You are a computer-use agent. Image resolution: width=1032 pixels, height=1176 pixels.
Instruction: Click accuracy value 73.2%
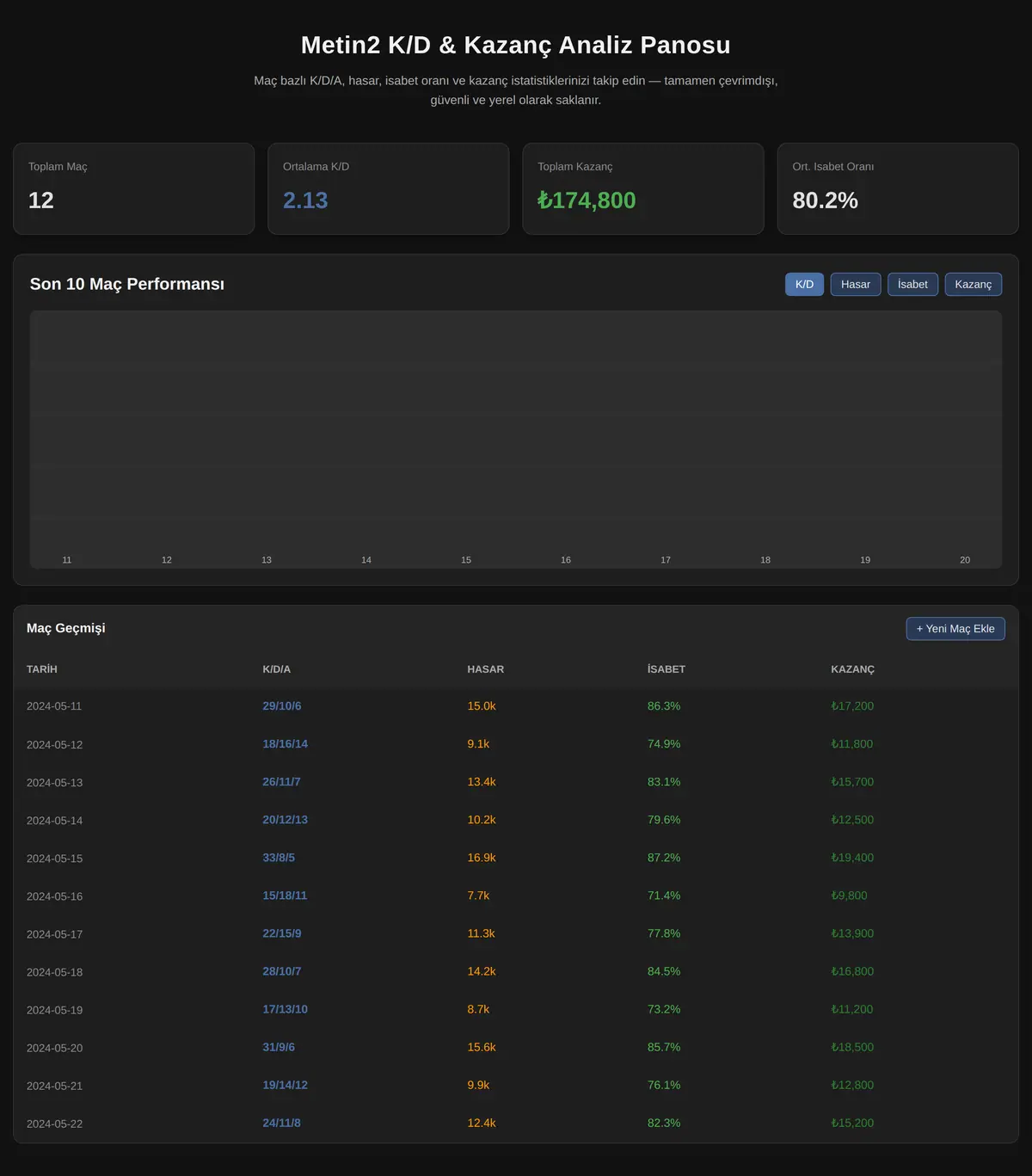pyautogui.click(x=664, y=1009)
